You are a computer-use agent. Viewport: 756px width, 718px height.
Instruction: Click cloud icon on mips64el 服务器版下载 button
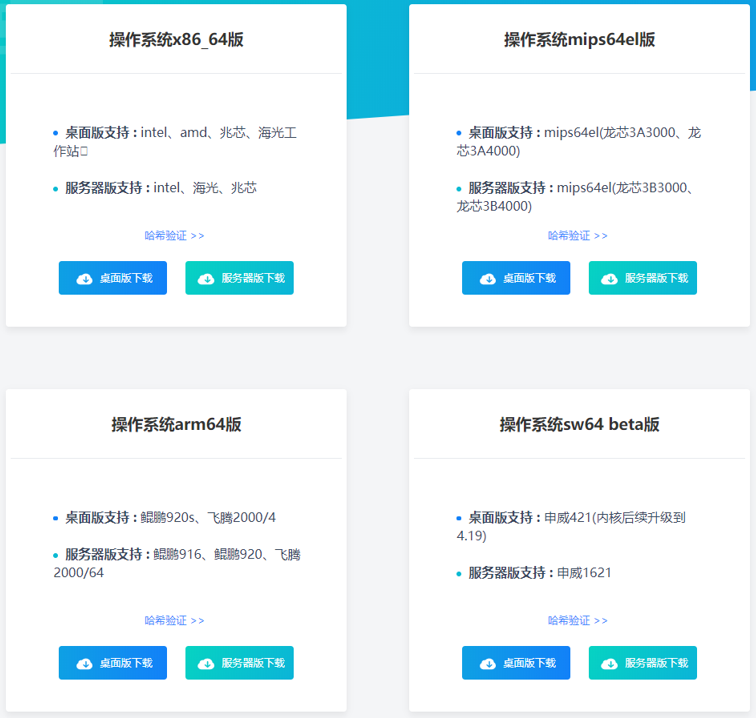[x=609, y=278]
